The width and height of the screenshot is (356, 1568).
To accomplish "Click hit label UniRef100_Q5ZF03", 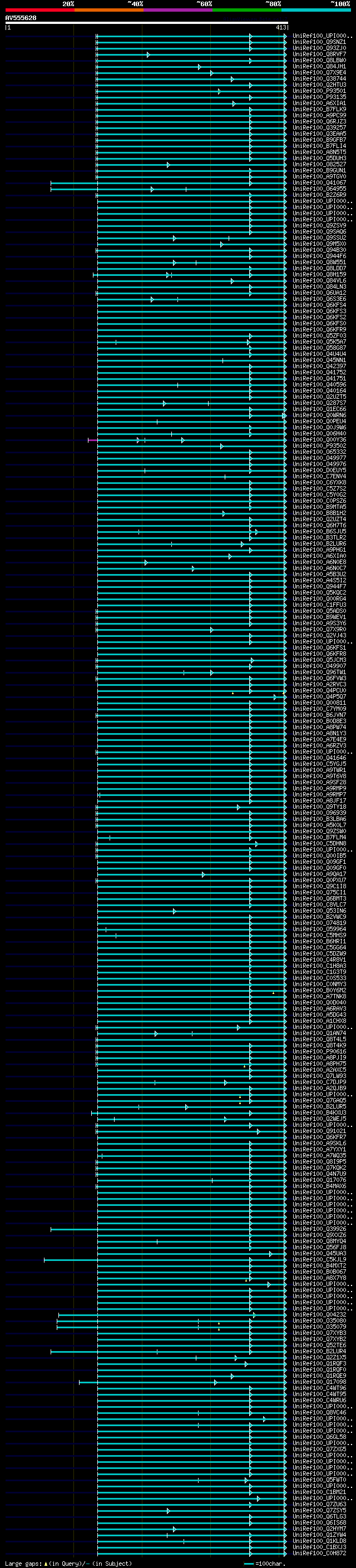I will point(319,335).
